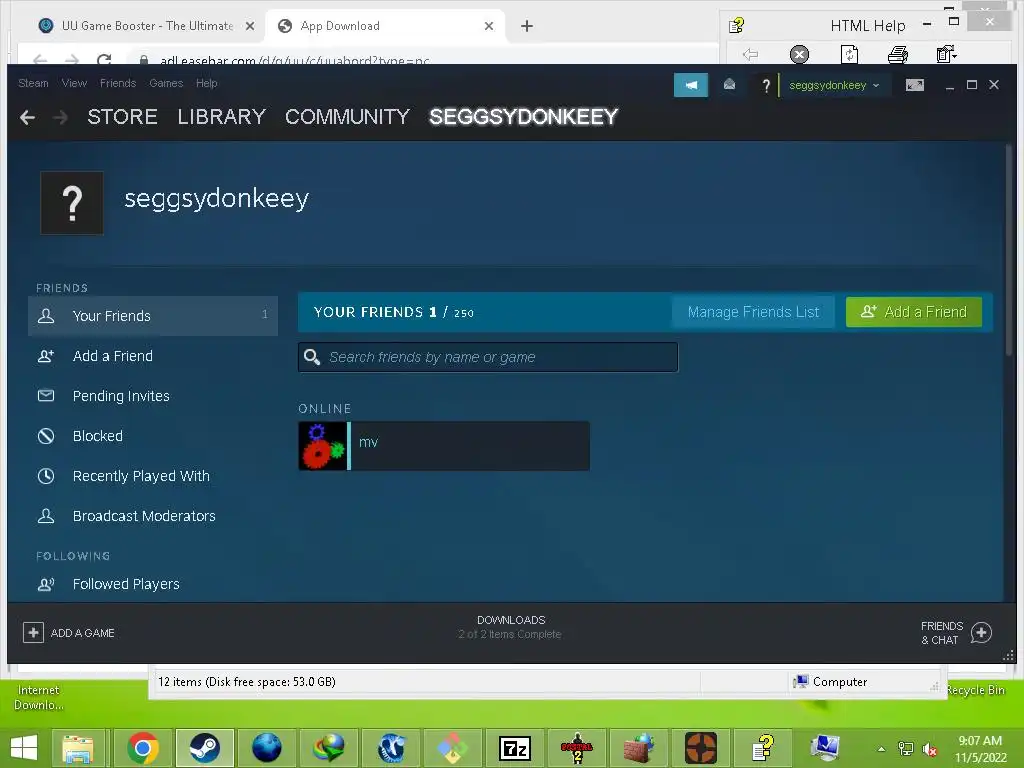This screenshot has height=768, width=1024.
Task: Open the Help menu in Steam
Action: [x=206, y=83]
